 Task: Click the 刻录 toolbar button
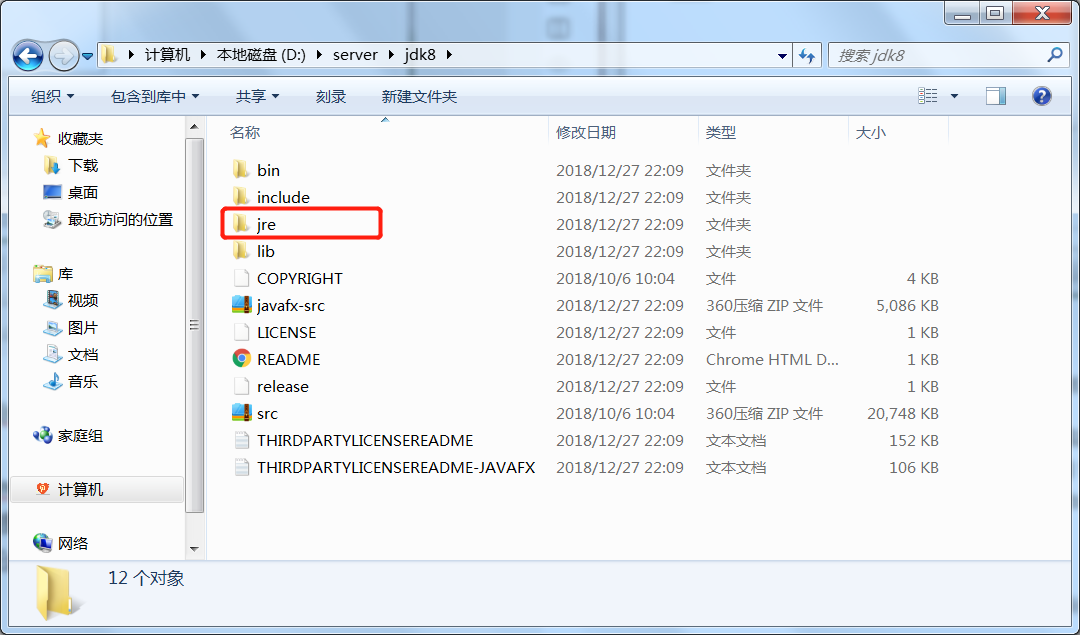point(331,96)
